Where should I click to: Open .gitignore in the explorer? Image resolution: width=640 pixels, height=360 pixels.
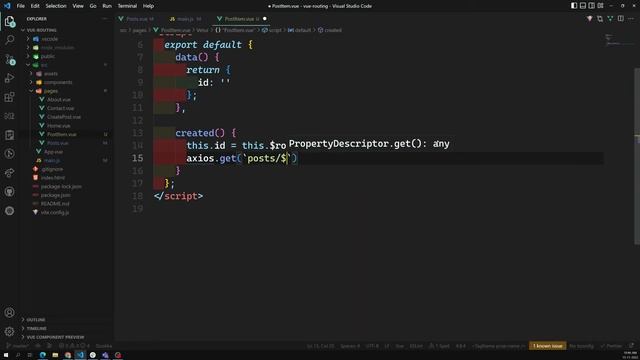click(52, 169)
